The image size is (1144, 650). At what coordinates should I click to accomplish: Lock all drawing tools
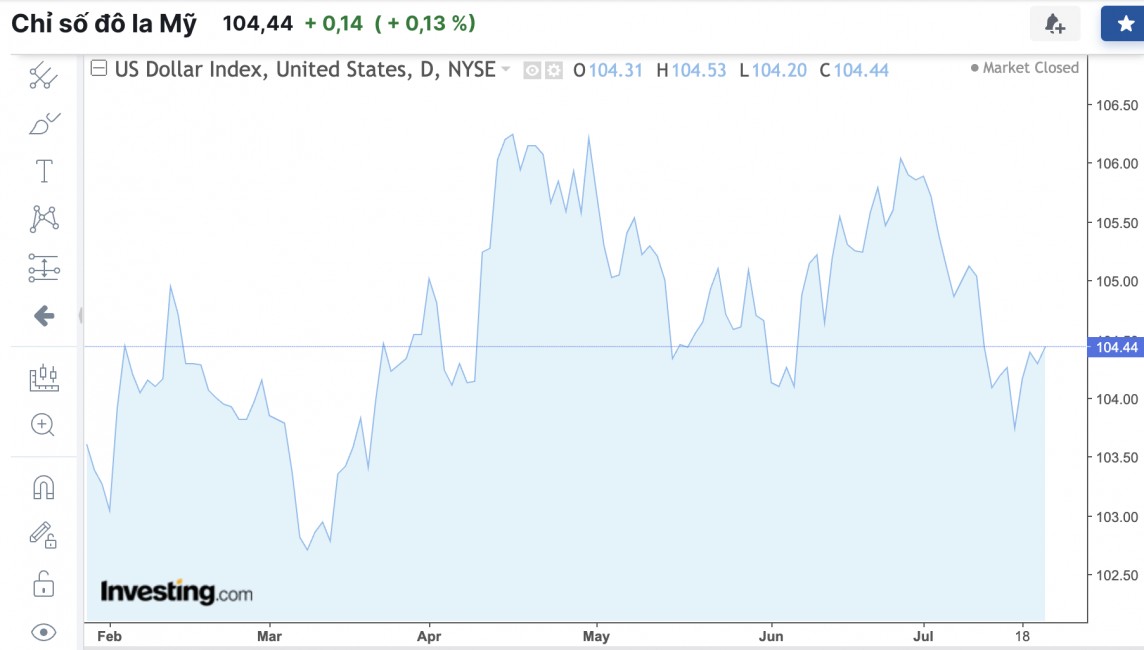tap(44, 584)
